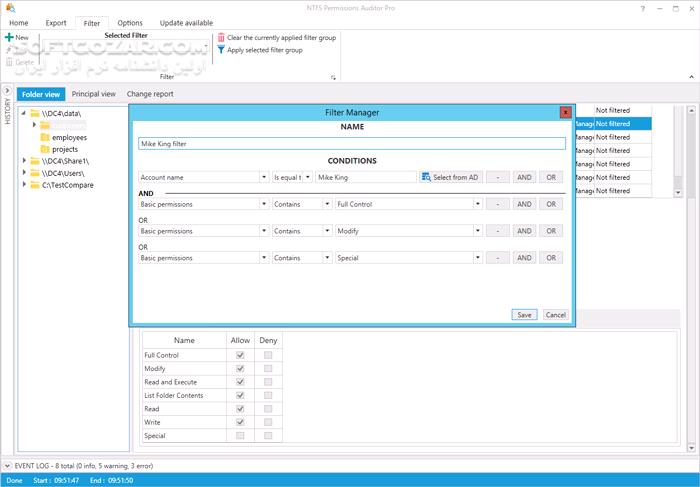Click the projects folder in tree
700x487 pixels.
(65, 149)
